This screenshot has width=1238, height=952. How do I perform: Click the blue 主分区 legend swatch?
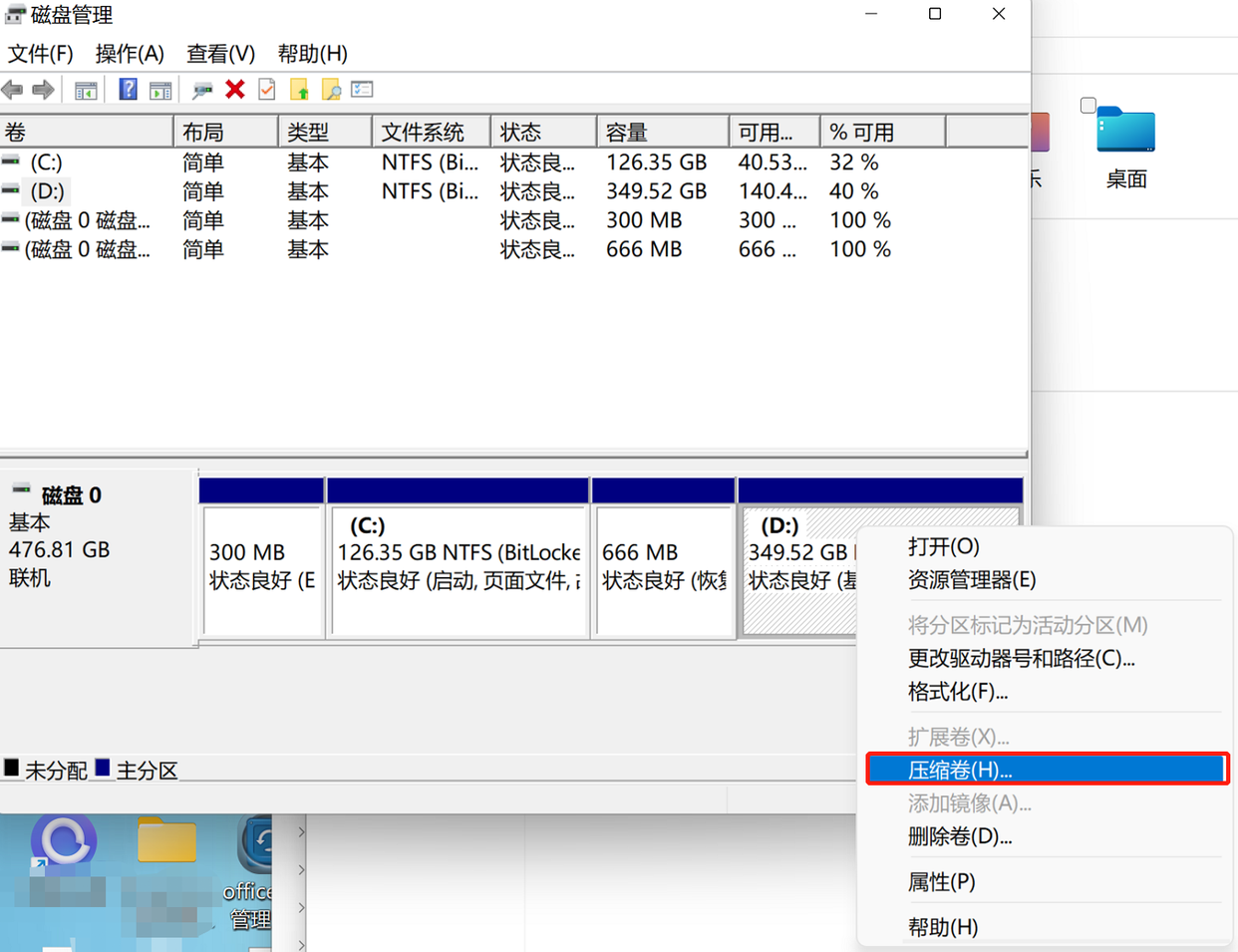point(103,768)
